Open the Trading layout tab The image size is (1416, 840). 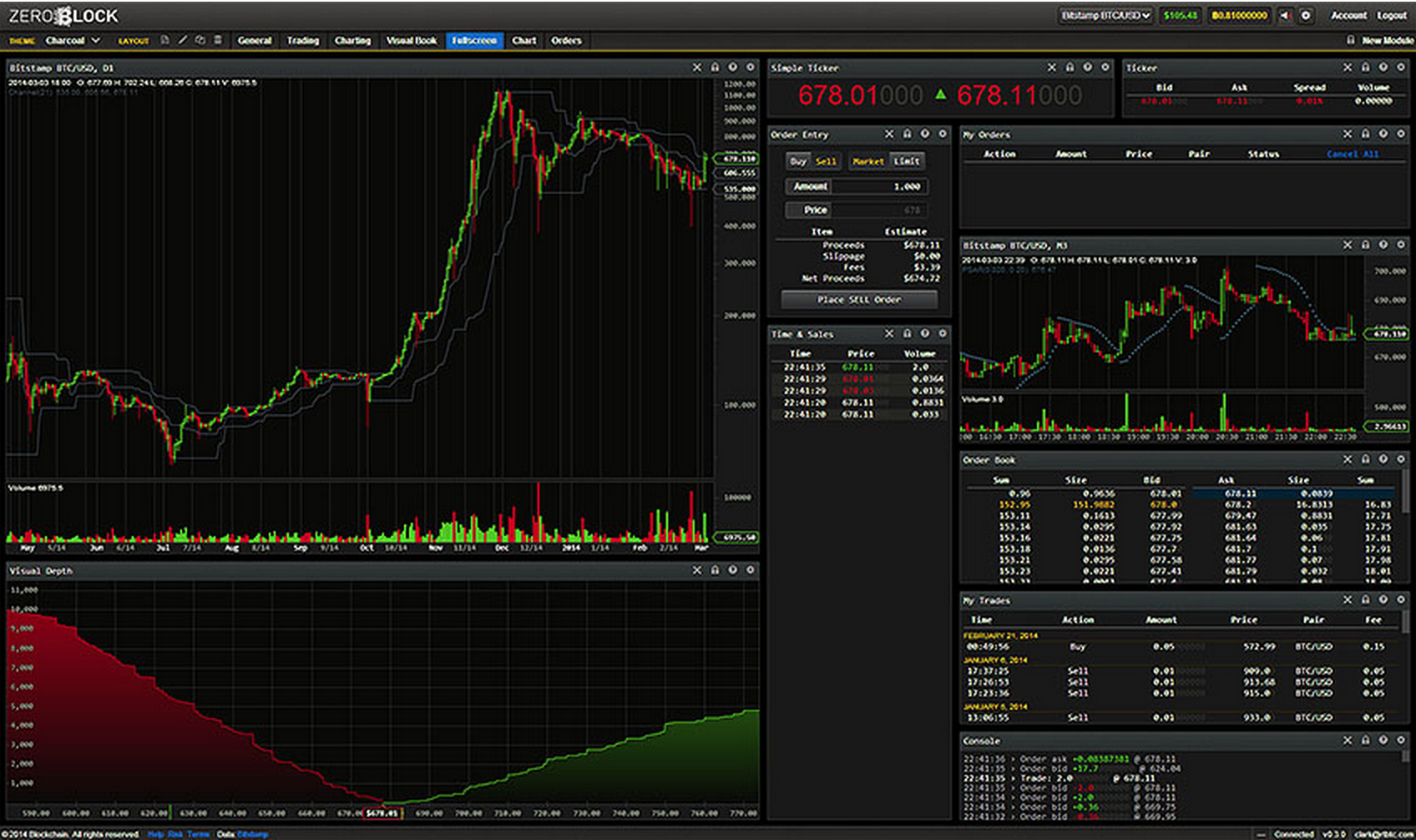coord(303,40)
